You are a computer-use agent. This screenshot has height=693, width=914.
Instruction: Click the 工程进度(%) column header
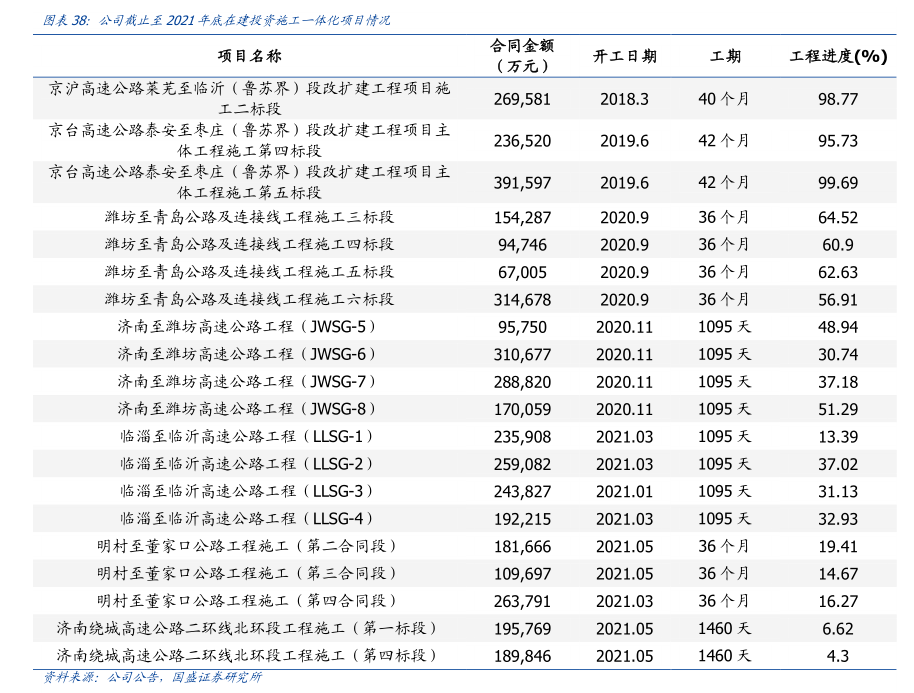[x=838, y=56]
